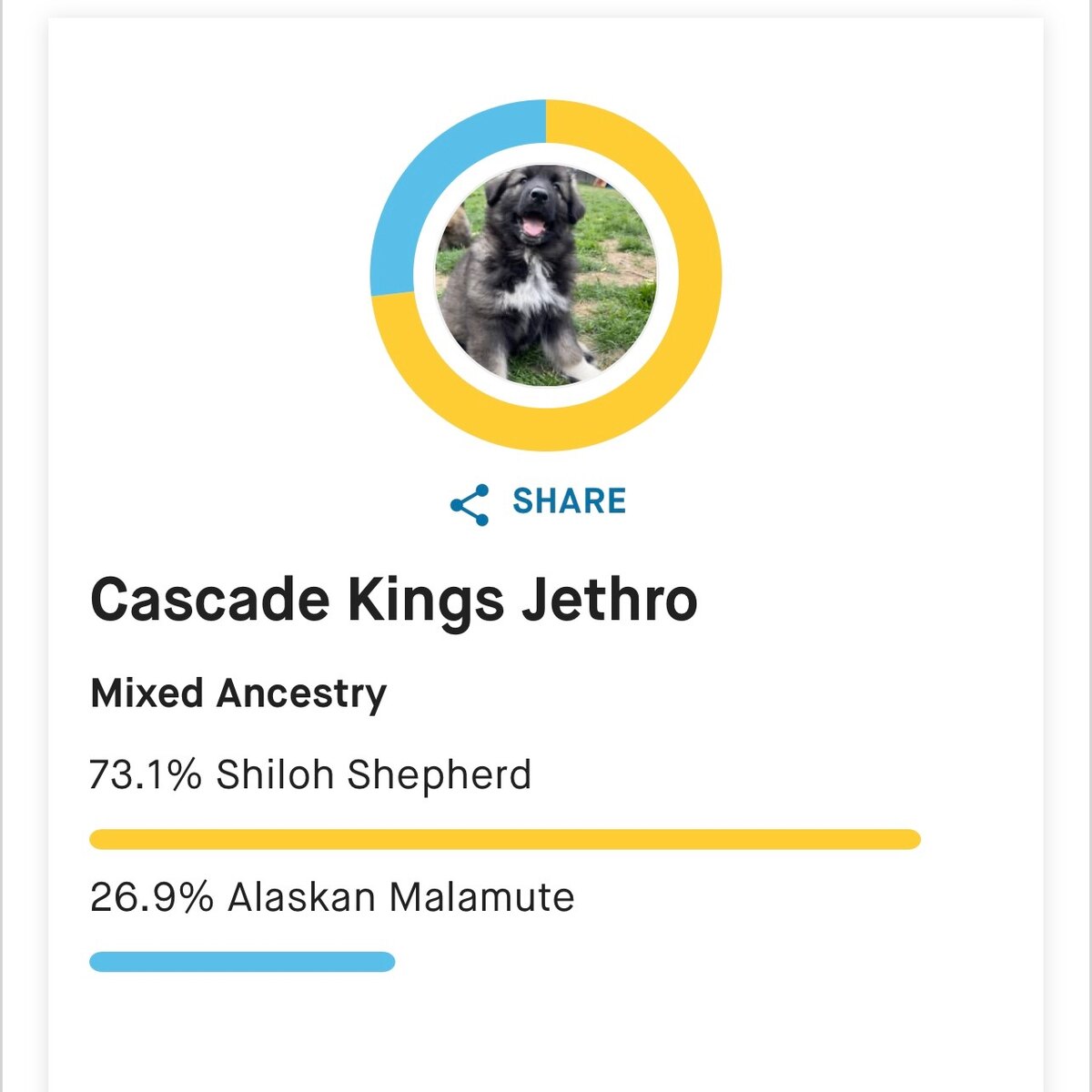Tap the 26.9% percentage value
The width and height of the screenshot is (1092, 1092).
(x=151, y=897)
